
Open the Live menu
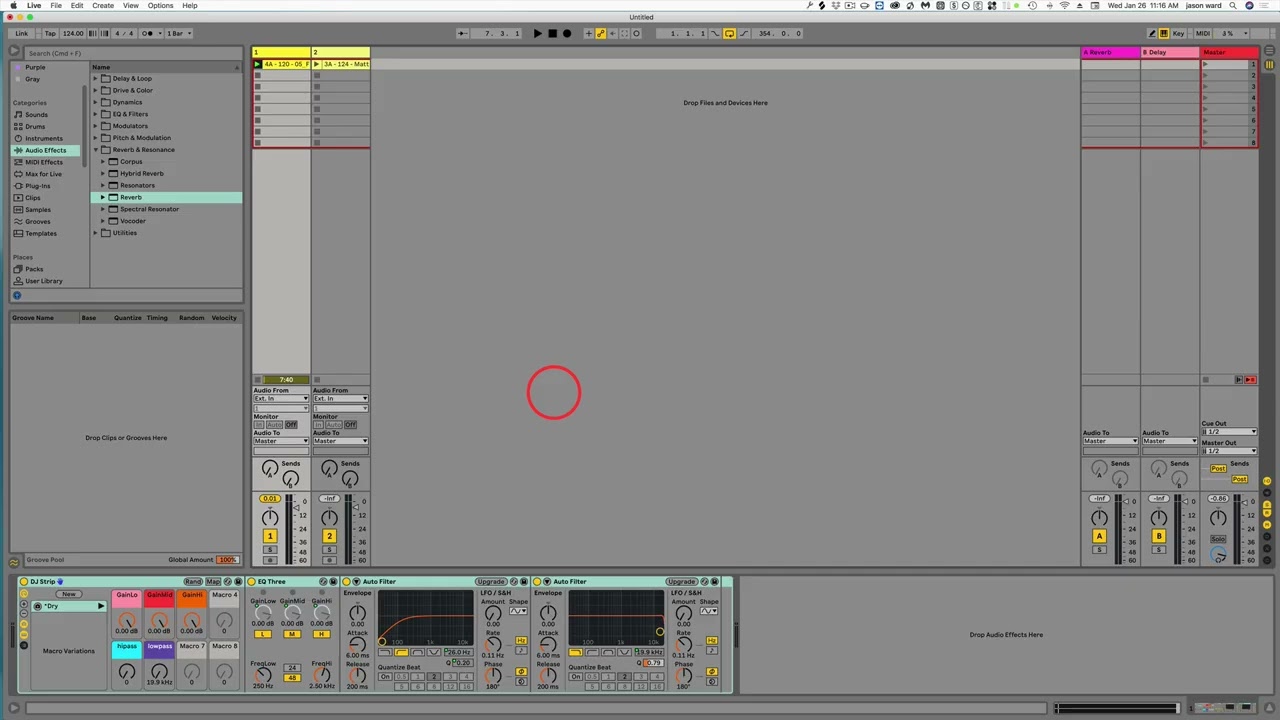34,6
